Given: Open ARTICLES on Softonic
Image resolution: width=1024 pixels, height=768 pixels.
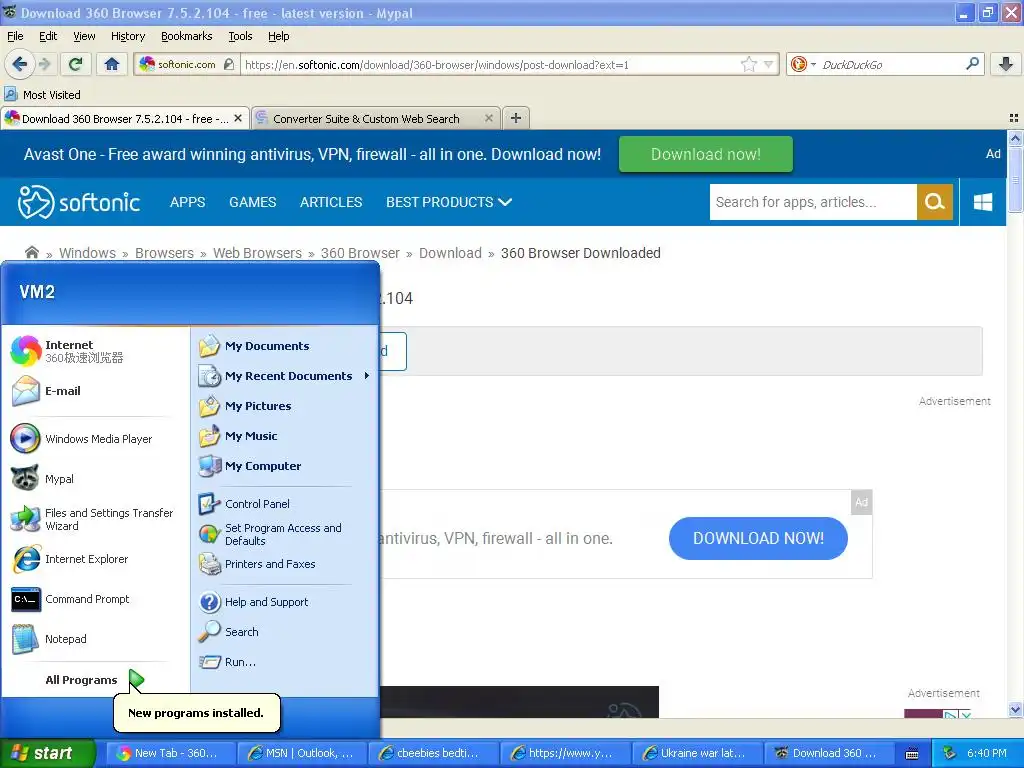Looking at the screenshot, I should [x=331, y=202].
